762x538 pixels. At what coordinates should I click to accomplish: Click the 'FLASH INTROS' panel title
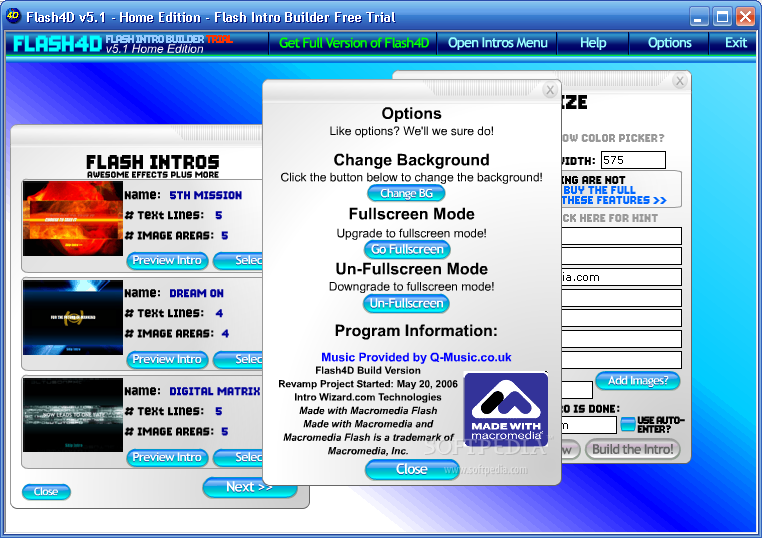click(153, 162)
